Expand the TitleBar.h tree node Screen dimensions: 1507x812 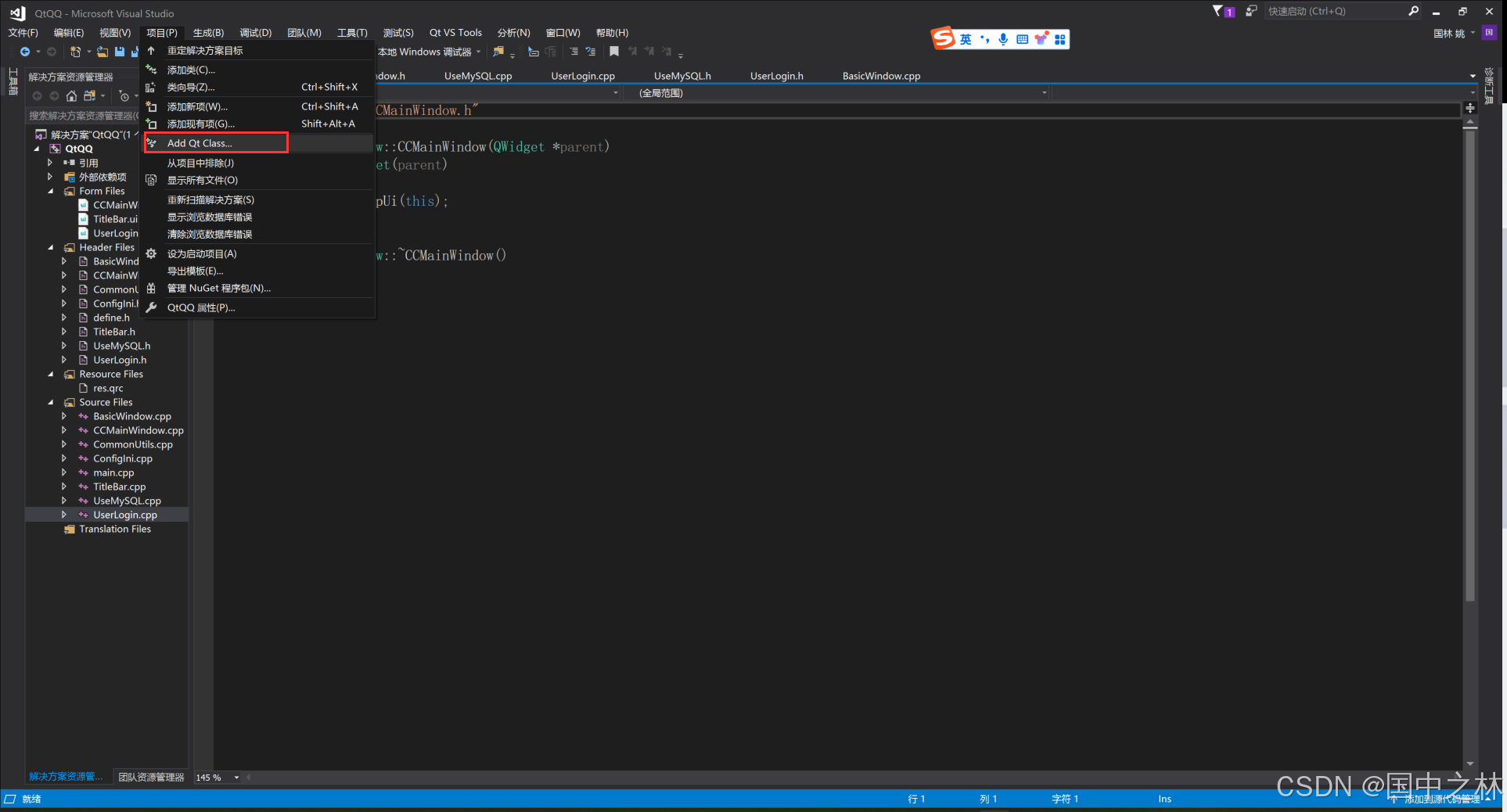coord(64,332)
